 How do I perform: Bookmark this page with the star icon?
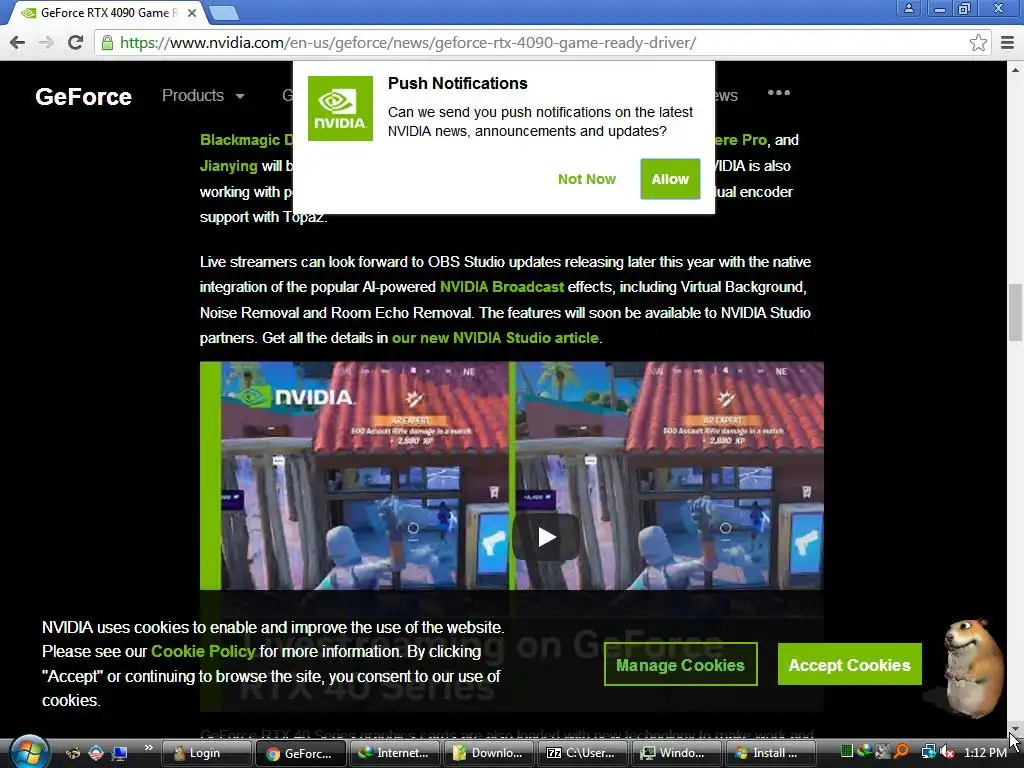[978, 42]
